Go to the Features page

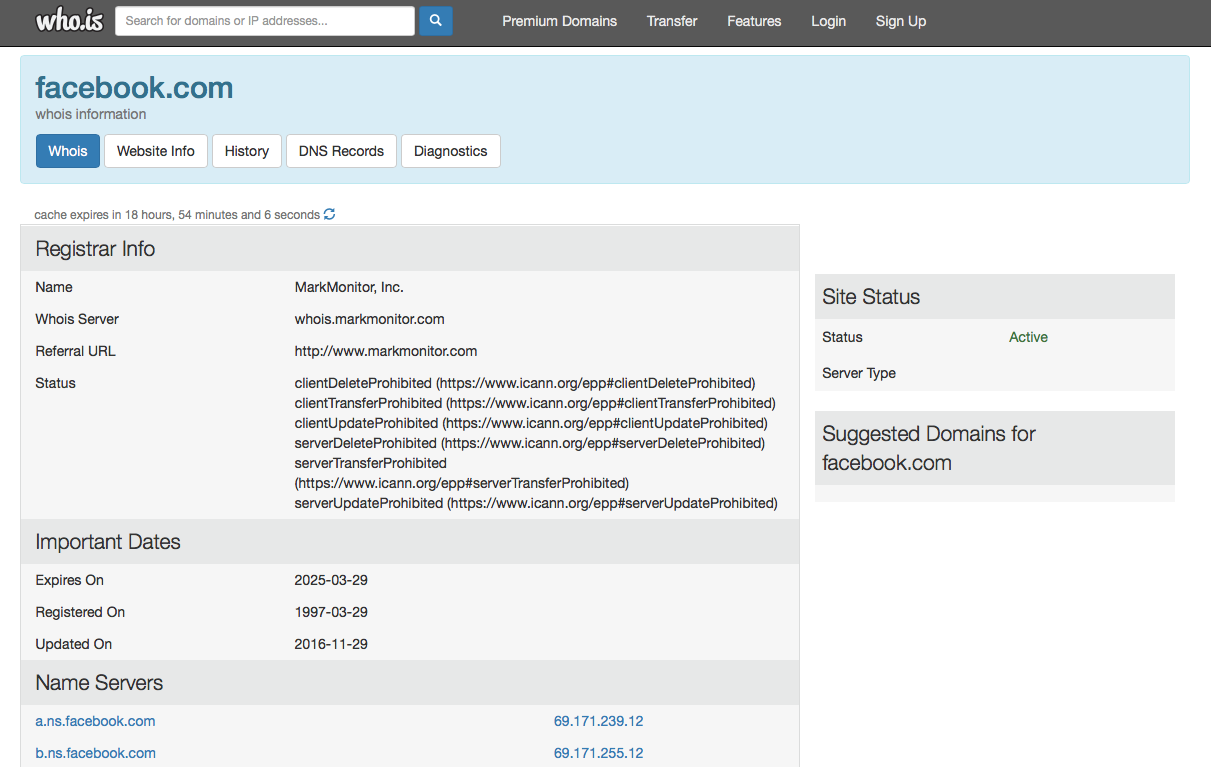754,21
